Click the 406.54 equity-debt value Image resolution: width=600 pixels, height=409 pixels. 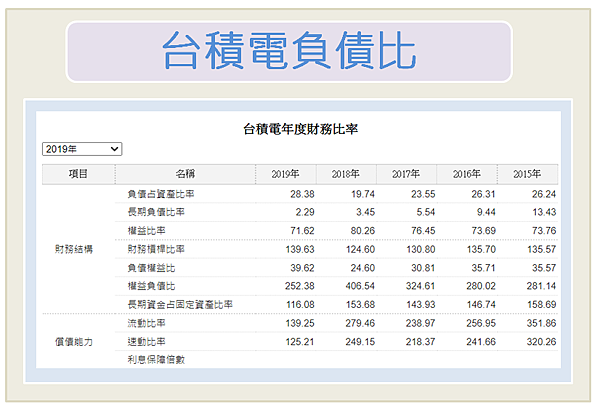pos(360,286)
